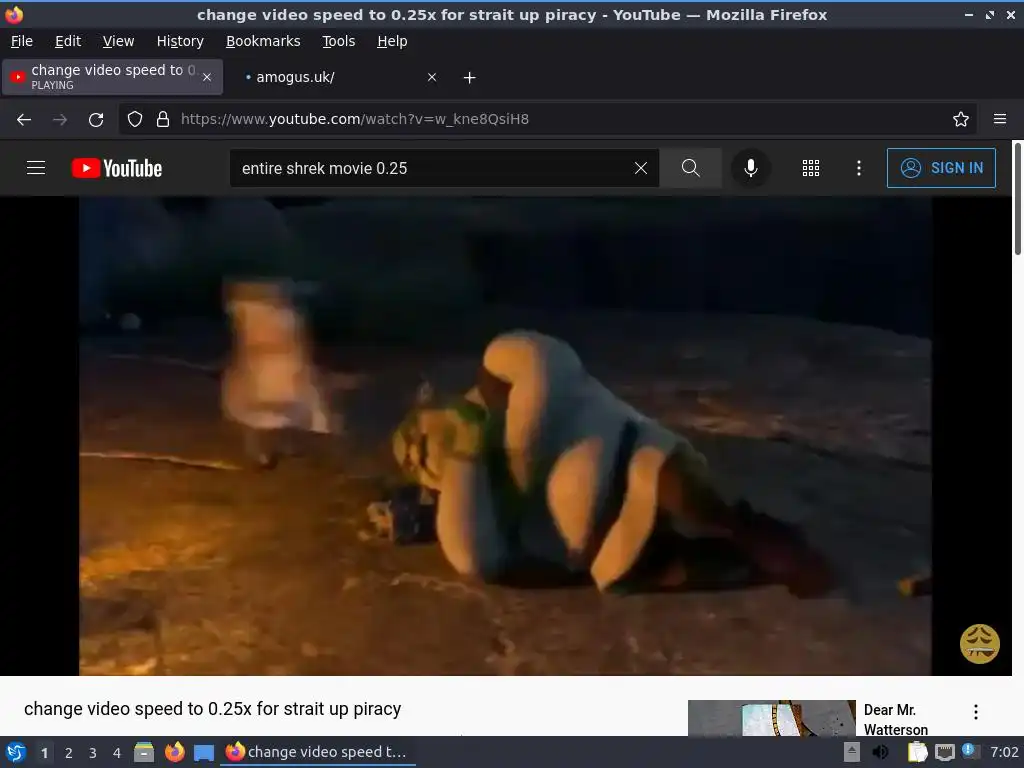This screenshot has height=768, width=1024.
Task: Click the video player to pause
Action: 505,436
